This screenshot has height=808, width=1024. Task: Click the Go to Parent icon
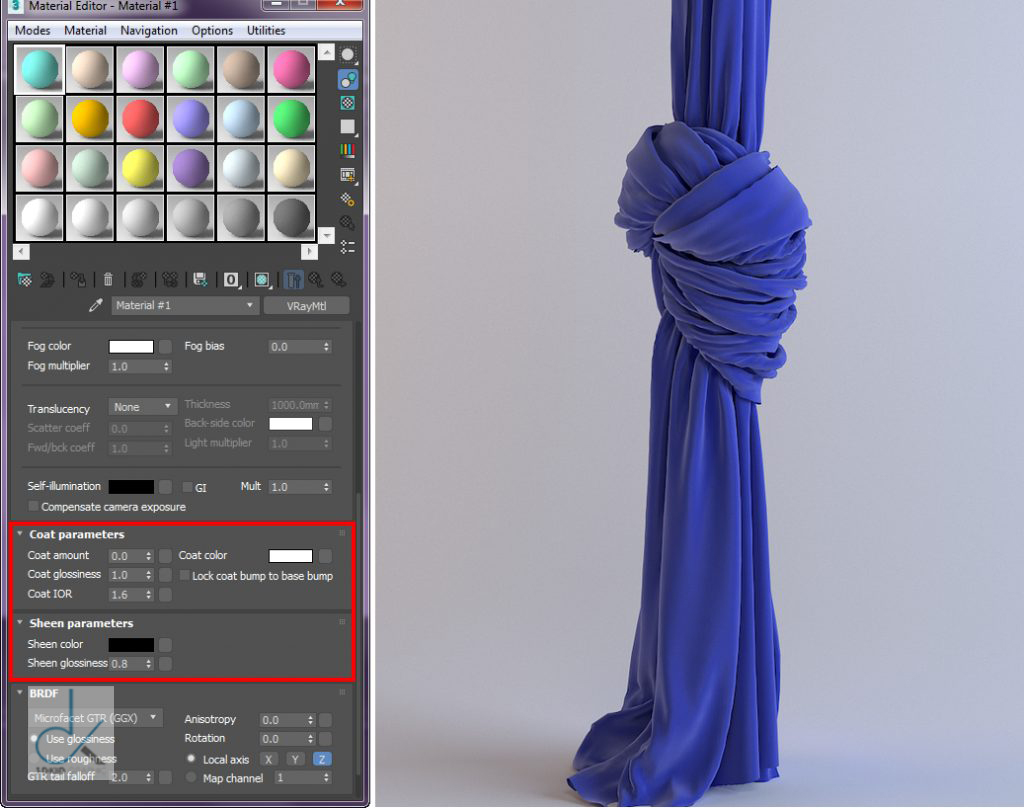pos(316,280)
